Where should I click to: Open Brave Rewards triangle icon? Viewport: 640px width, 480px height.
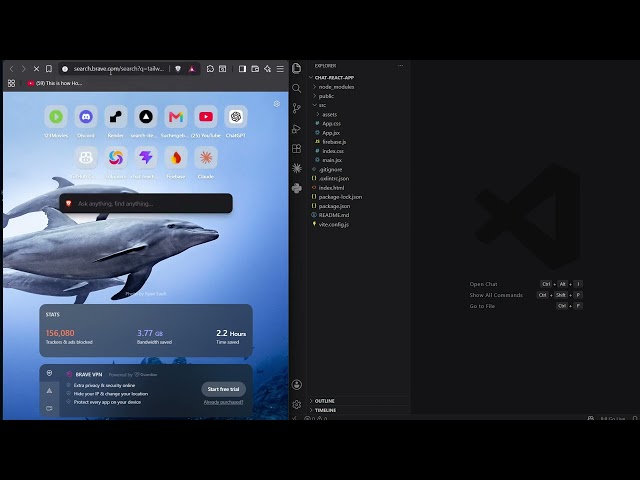coord(192,69)
